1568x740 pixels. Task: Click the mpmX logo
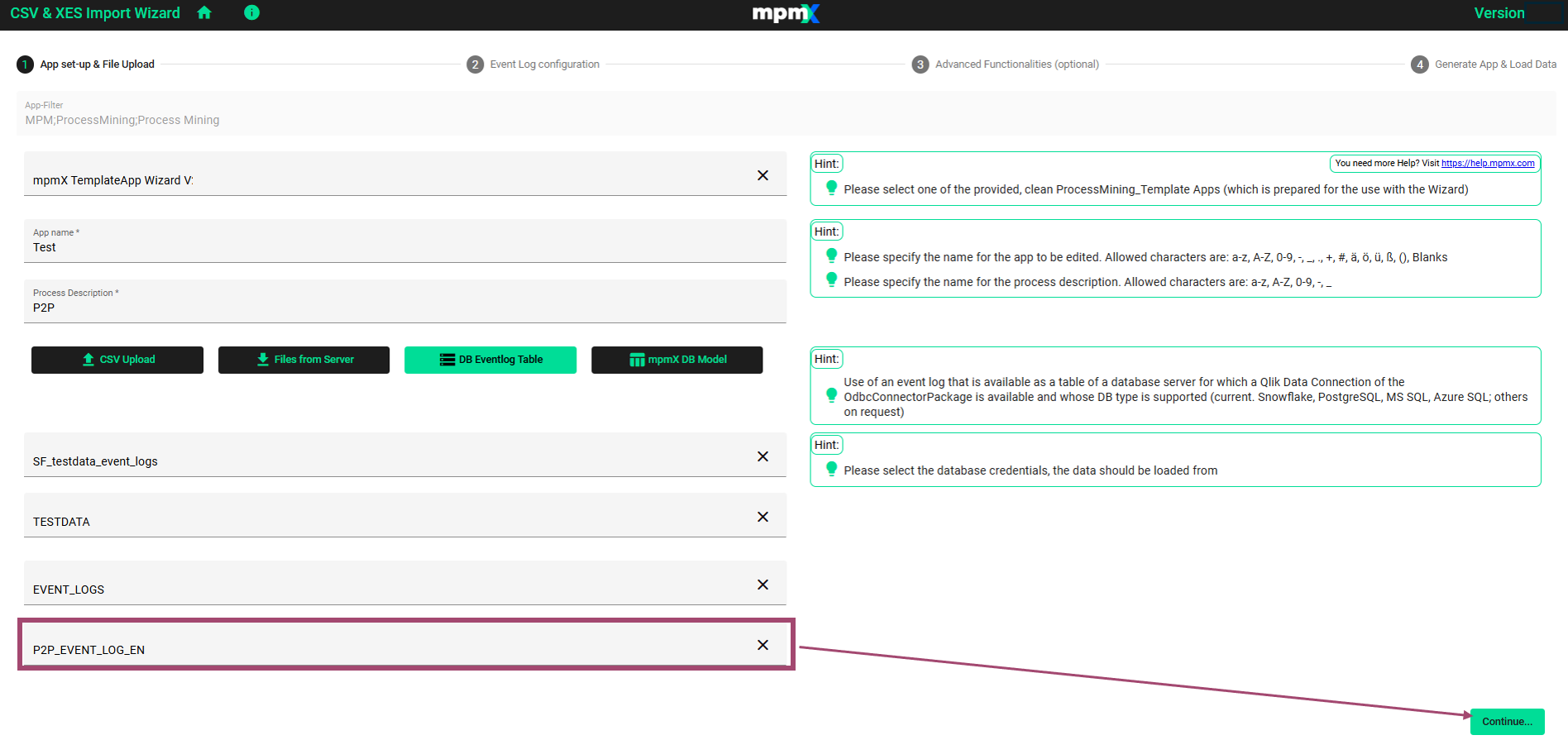(786, 13)
